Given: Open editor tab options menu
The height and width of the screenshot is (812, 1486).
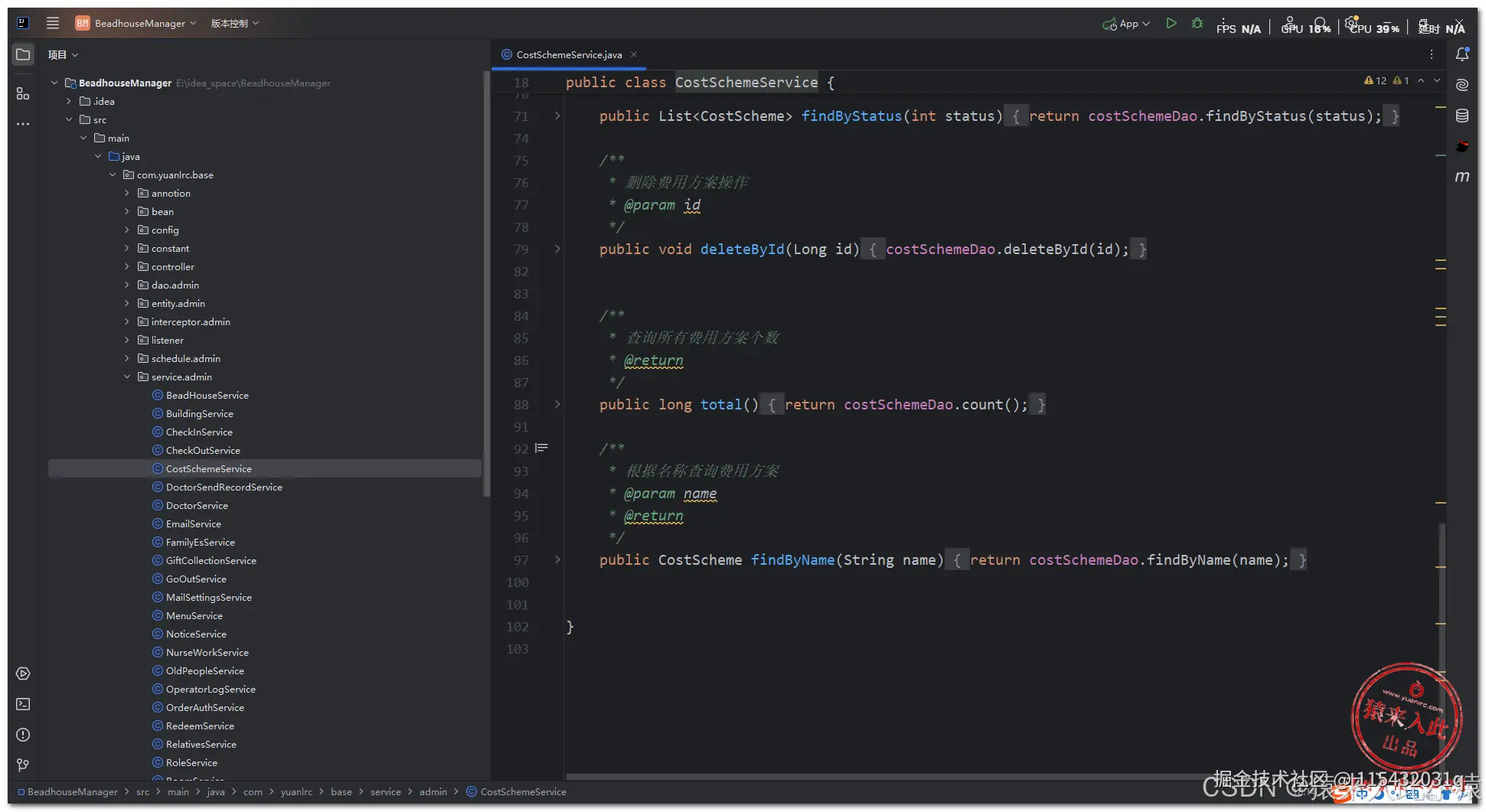Looking at the screenshot, I should (1431, 54).
